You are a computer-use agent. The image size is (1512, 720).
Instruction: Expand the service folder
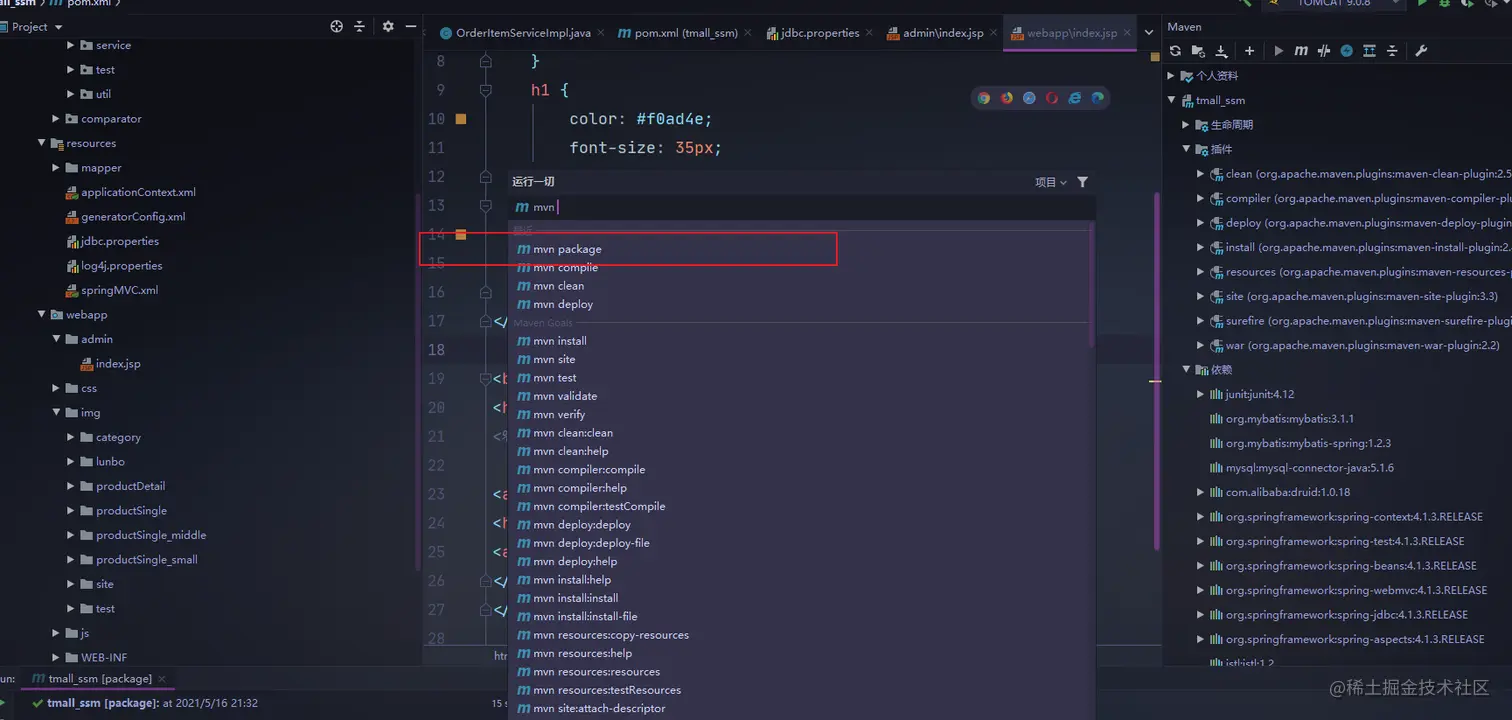click(71, 45)
